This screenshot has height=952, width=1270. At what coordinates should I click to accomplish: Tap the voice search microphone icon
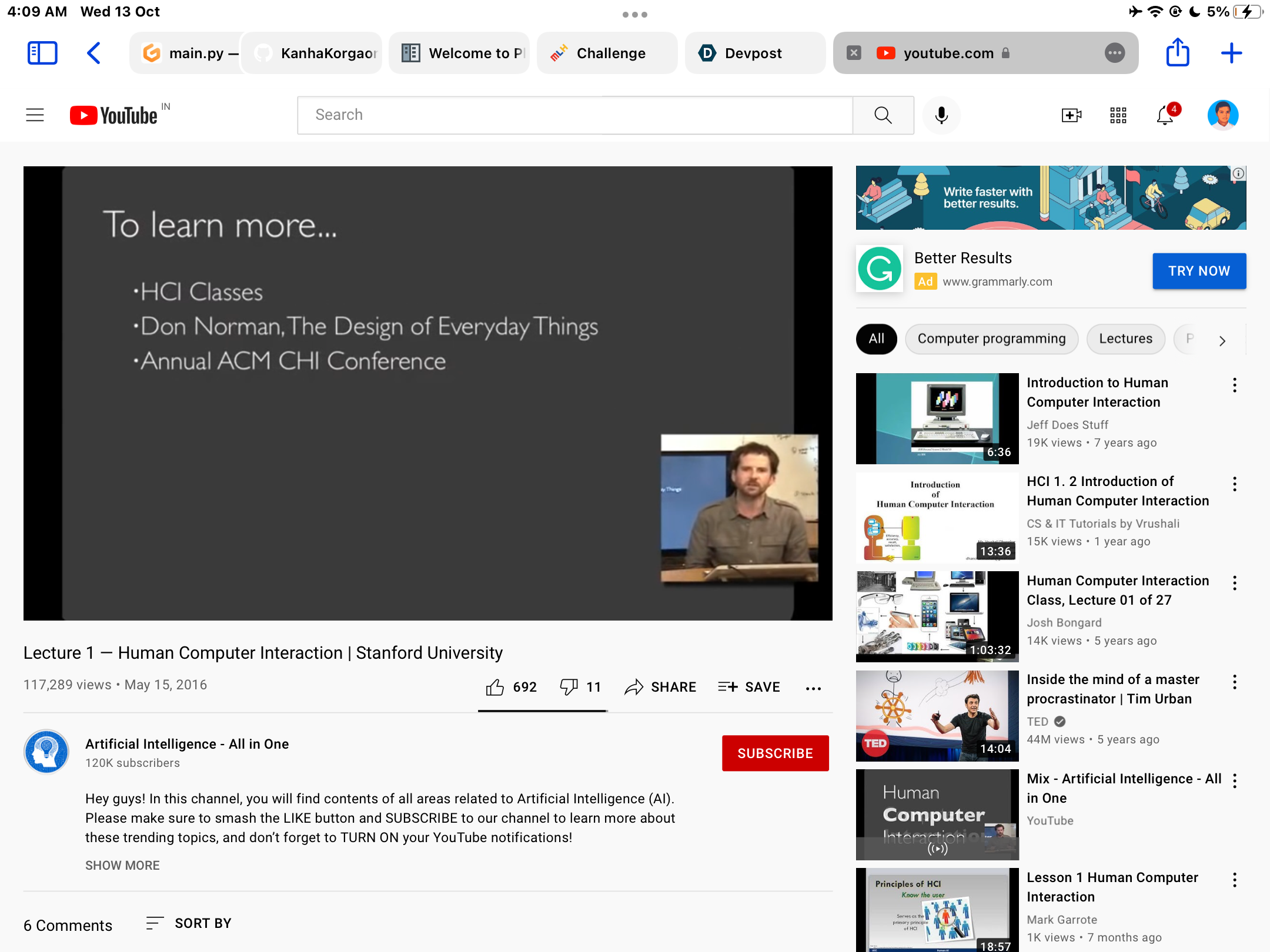pyautogui.click(x=941, y=115)
